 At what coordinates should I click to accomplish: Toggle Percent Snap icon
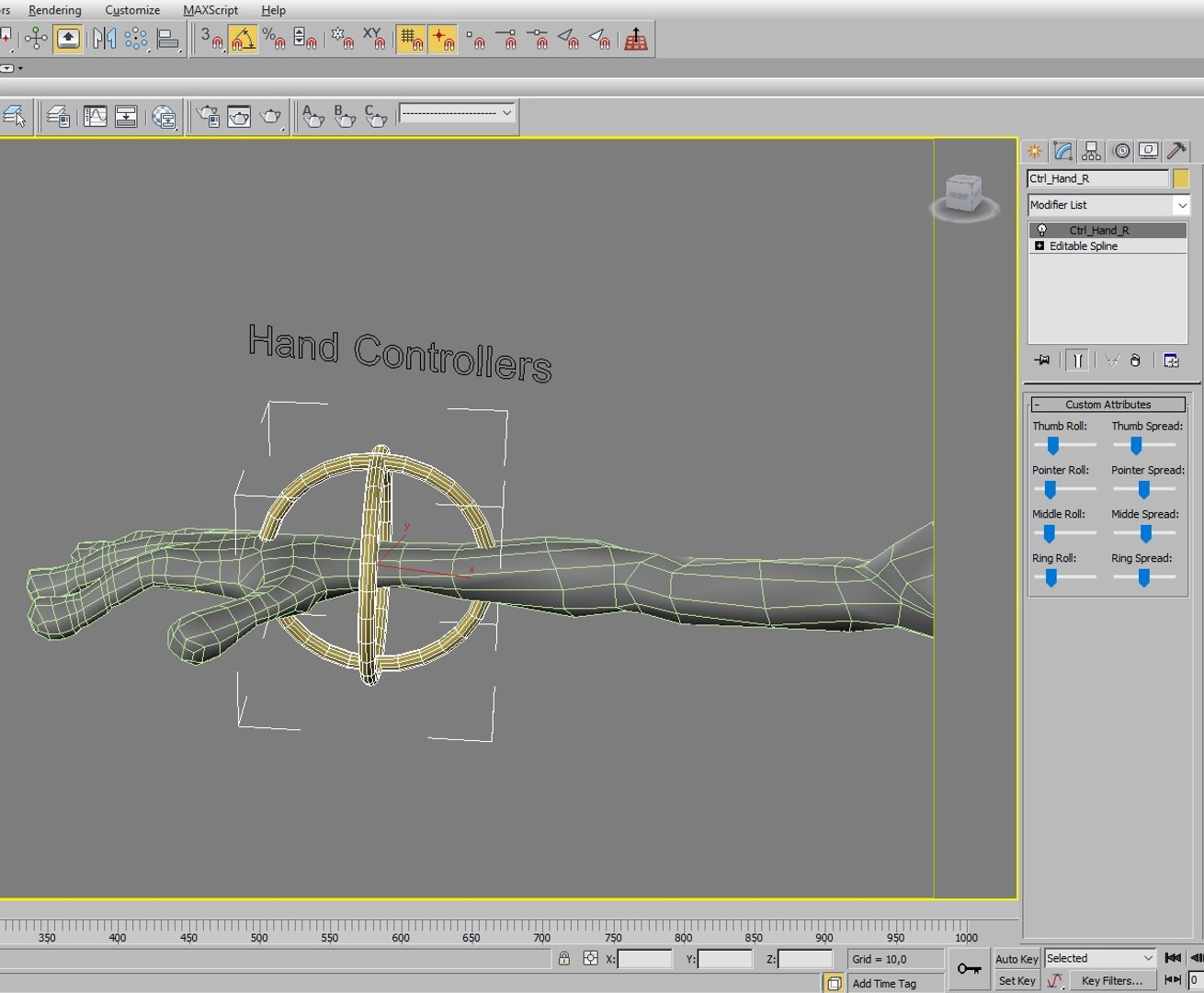[x=273, y=39]
